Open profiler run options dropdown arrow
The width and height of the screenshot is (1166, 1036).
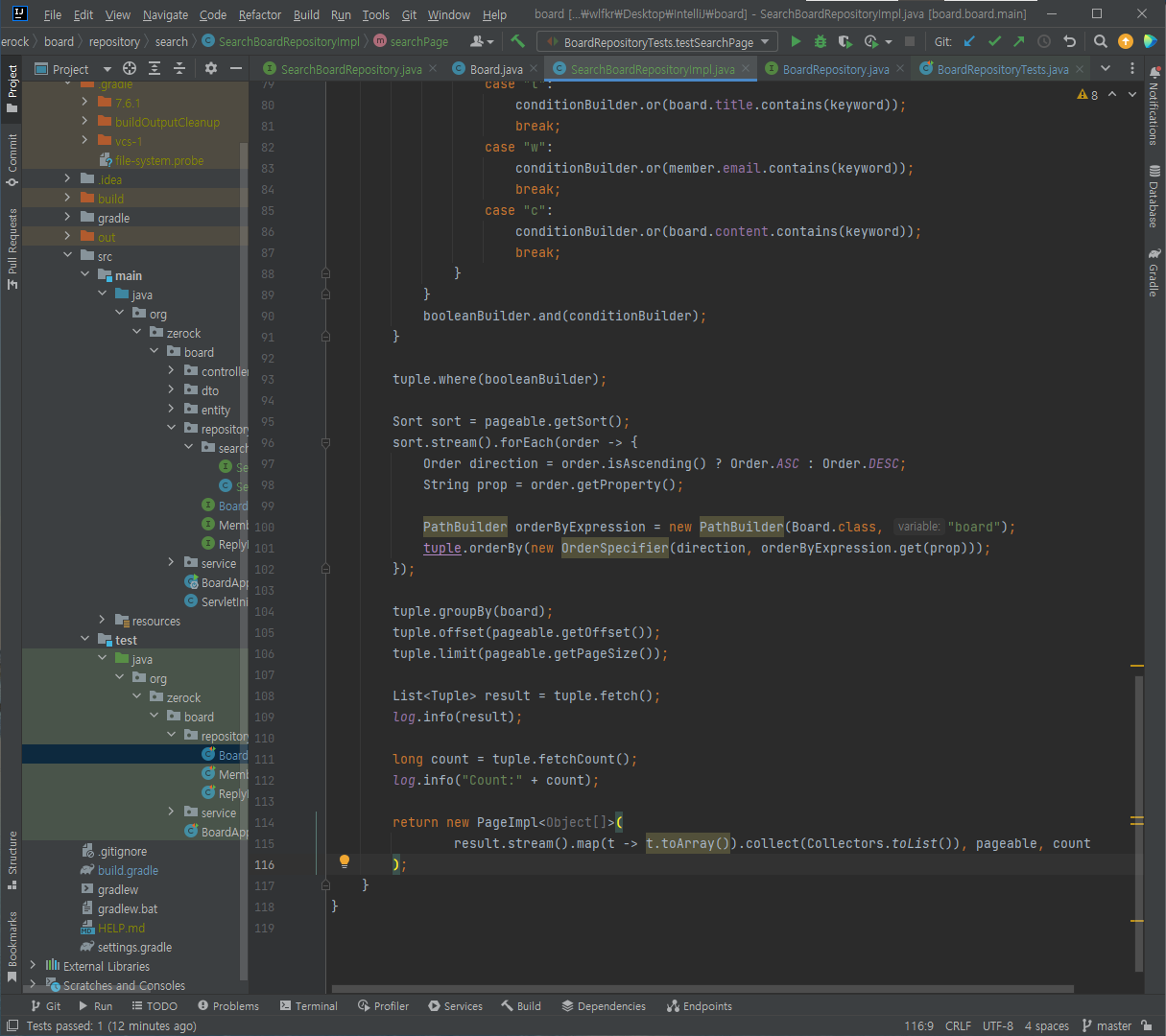(889, 42)
